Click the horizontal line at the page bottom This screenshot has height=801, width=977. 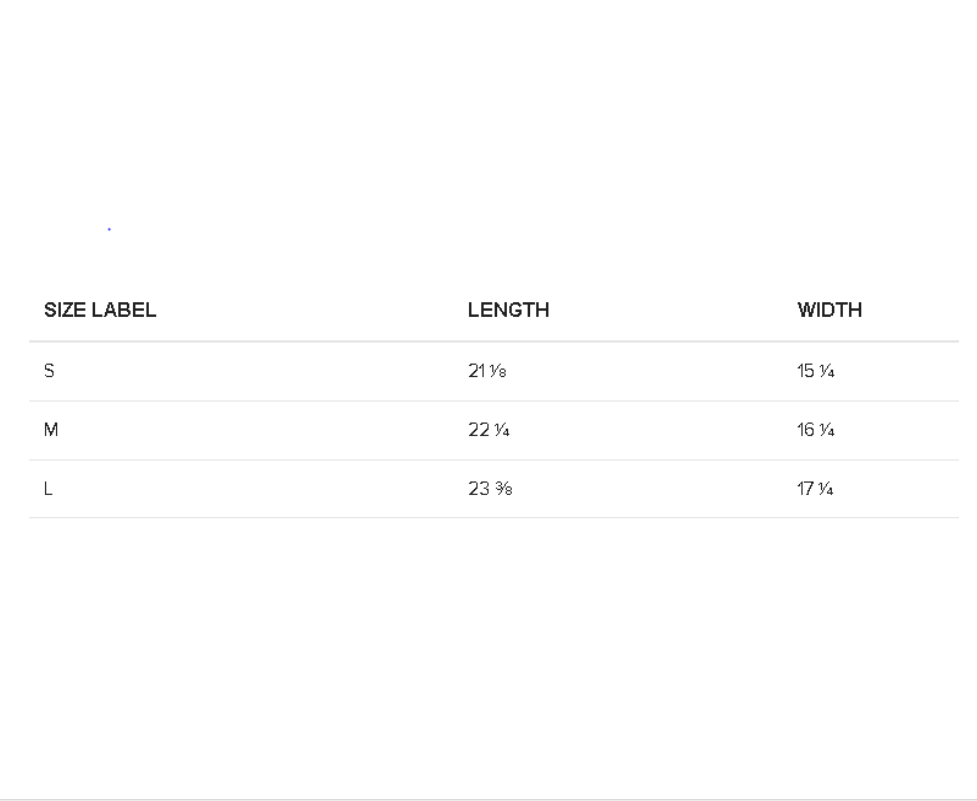pos(488,799)
